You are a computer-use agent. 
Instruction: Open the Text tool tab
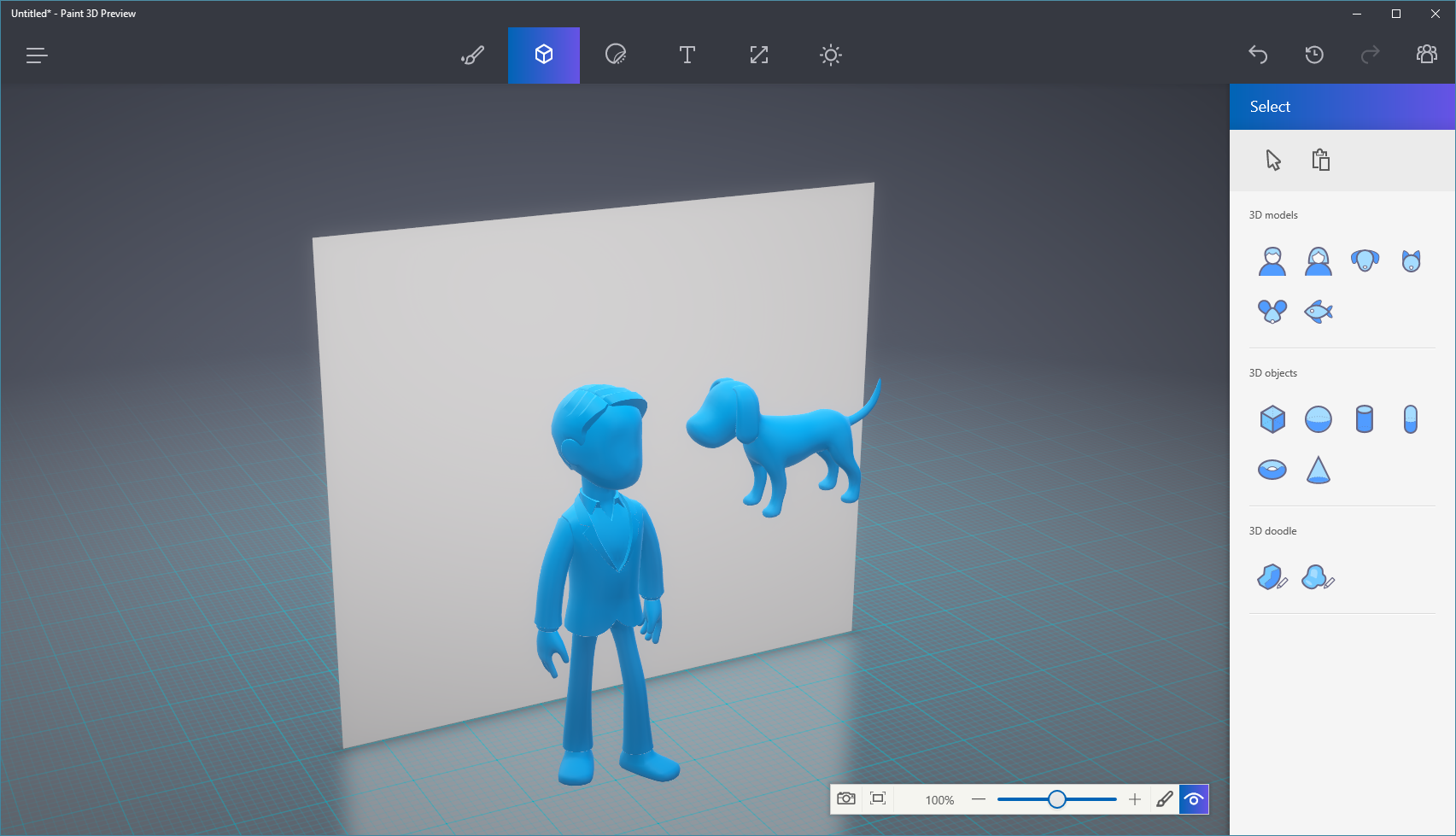click(687, 56)
